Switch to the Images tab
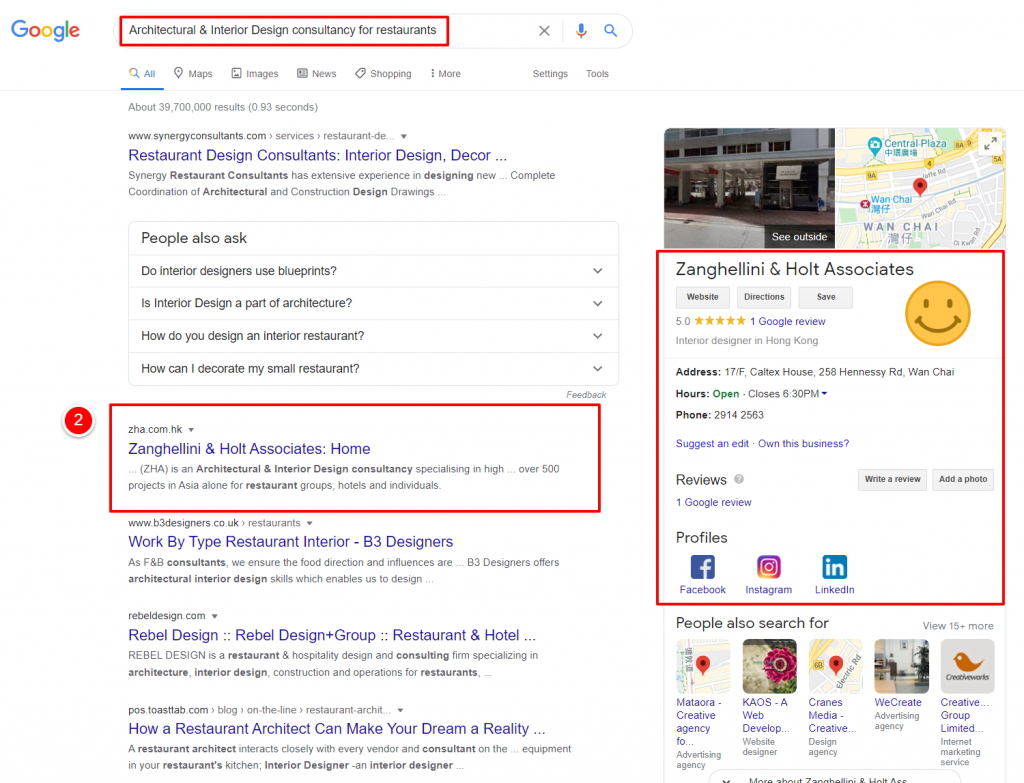 click(x=255, y=74)
